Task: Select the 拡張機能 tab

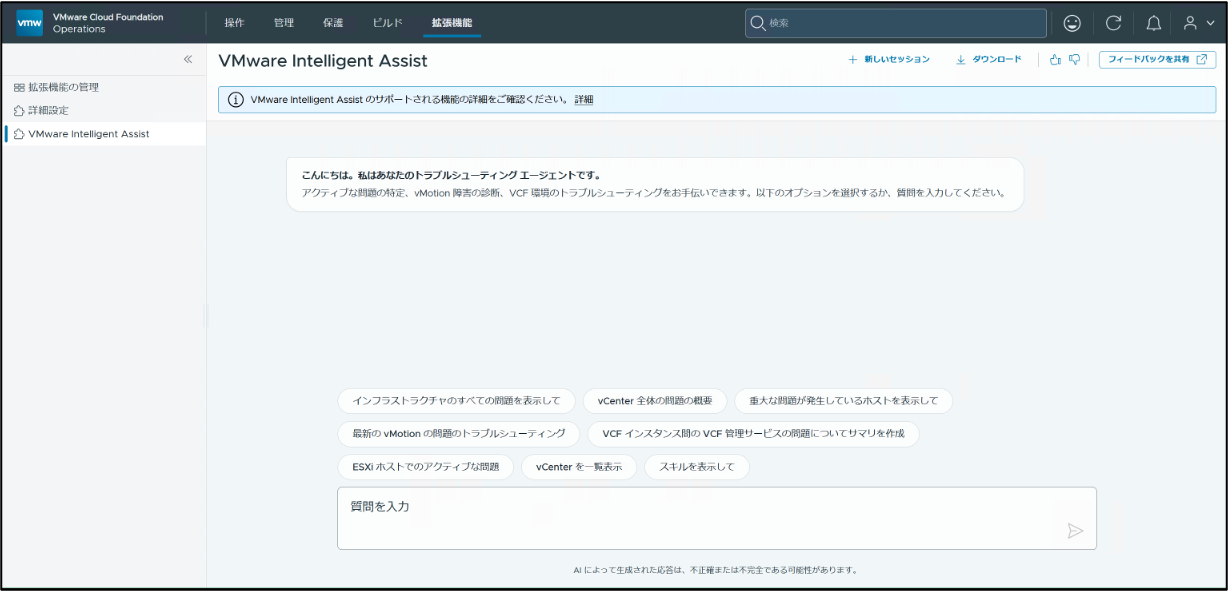Action: pyautogui.click(x=452, y=23)
